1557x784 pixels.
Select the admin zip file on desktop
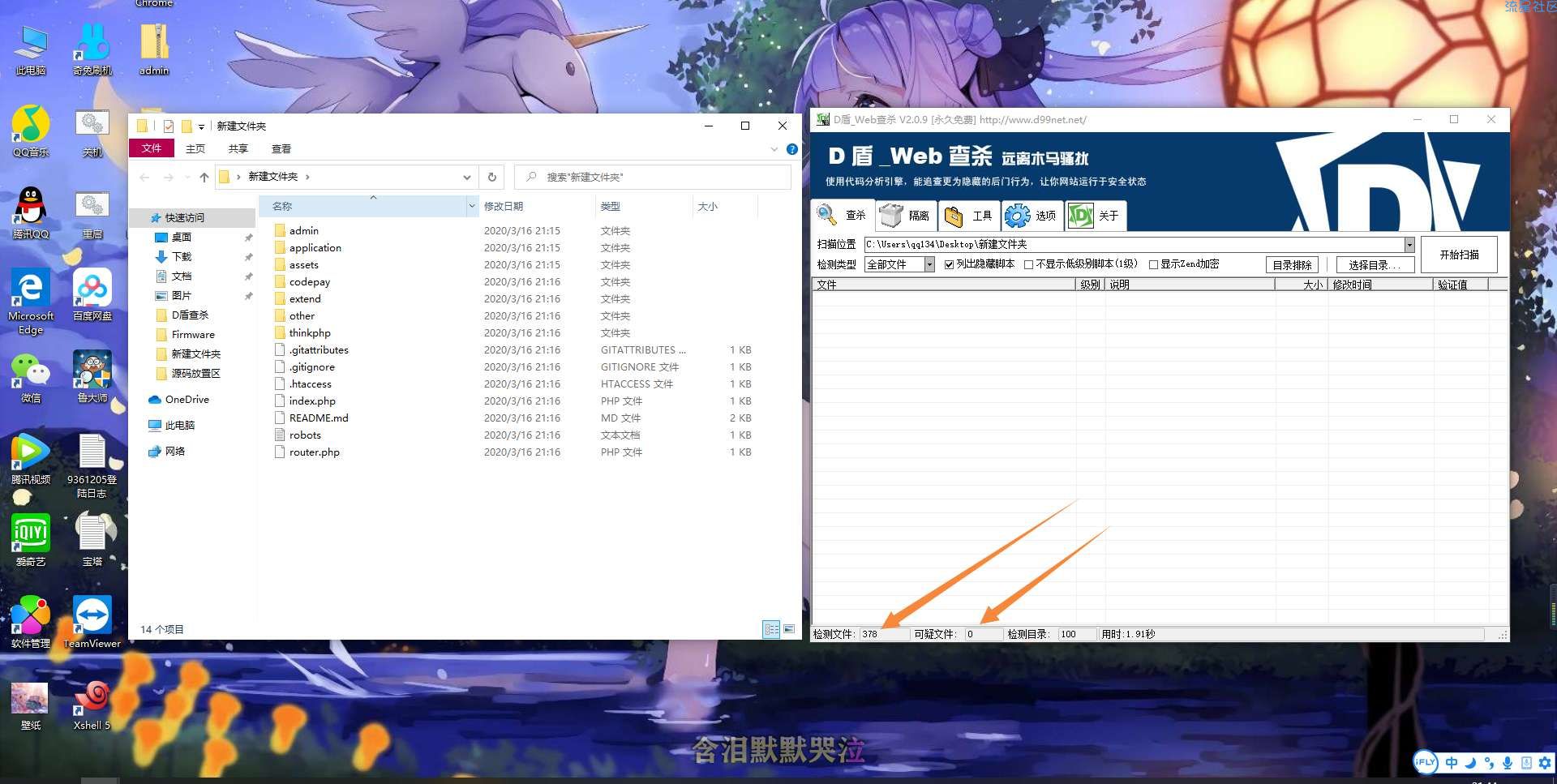[x=154, y=49]
